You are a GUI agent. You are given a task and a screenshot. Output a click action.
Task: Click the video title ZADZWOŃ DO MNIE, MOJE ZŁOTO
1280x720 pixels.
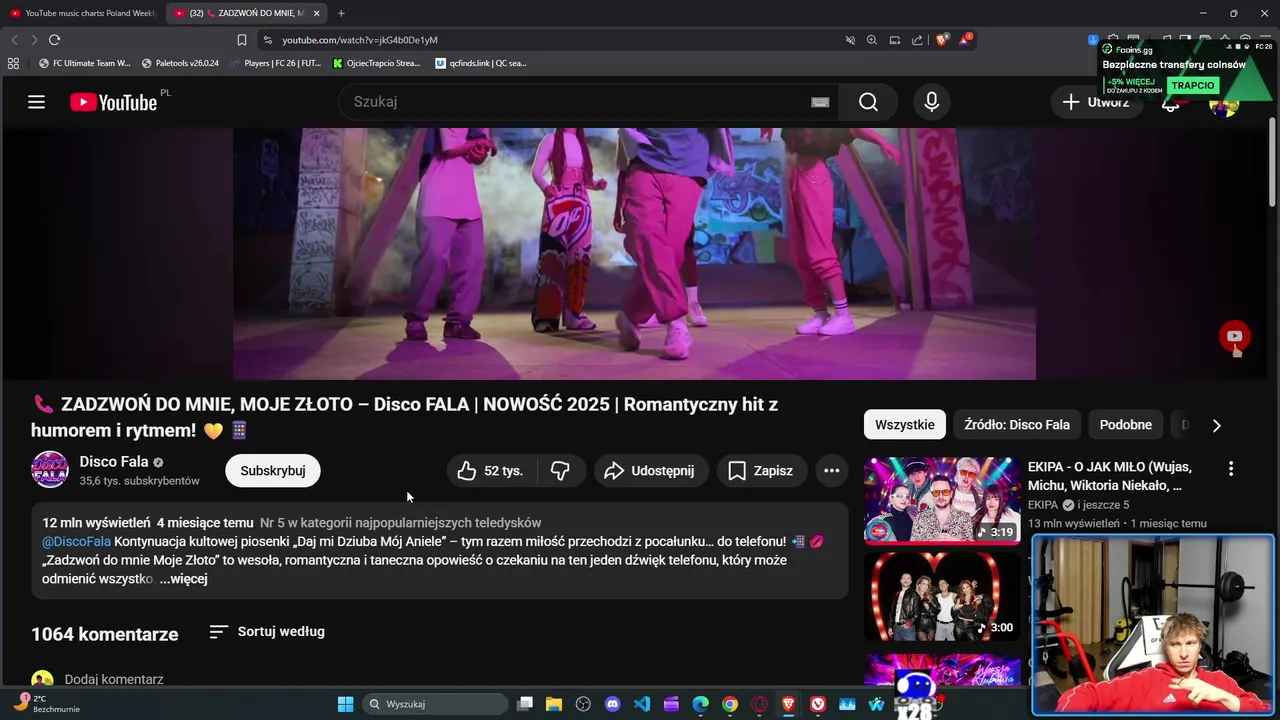pos(404,417)
